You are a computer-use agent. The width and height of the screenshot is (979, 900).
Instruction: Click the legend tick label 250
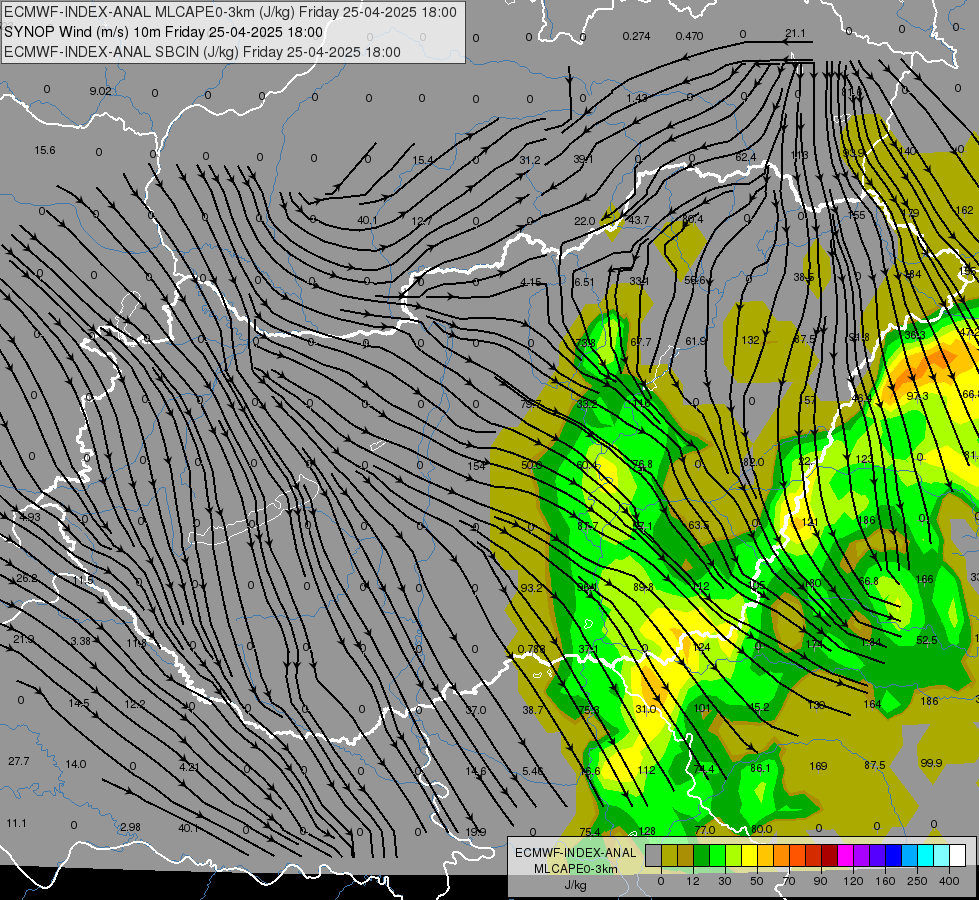[x=917, y=881]
